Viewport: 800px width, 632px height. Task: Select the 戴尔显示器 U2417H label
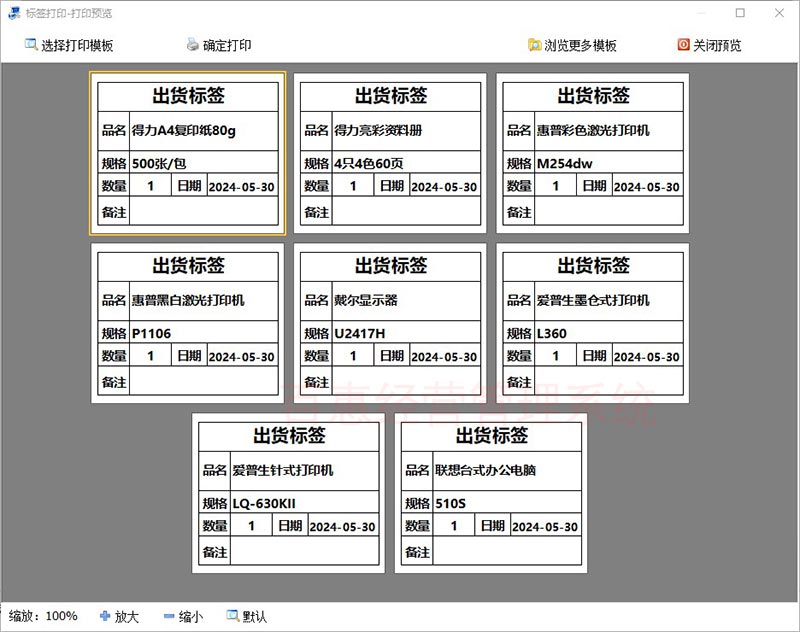click(x=391, y=323)
